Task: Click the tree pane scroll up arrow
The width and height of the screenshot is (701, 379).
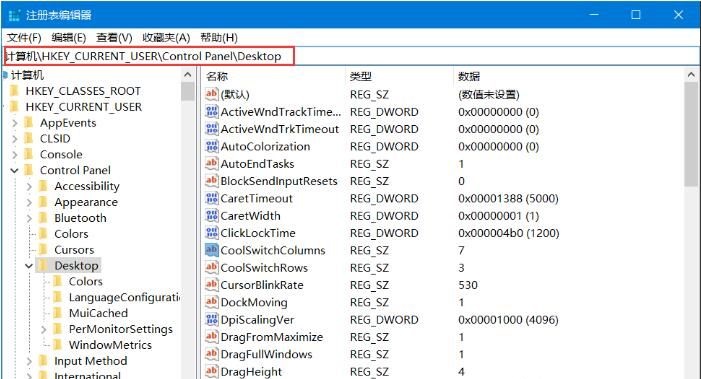Action: click(188, 75)
